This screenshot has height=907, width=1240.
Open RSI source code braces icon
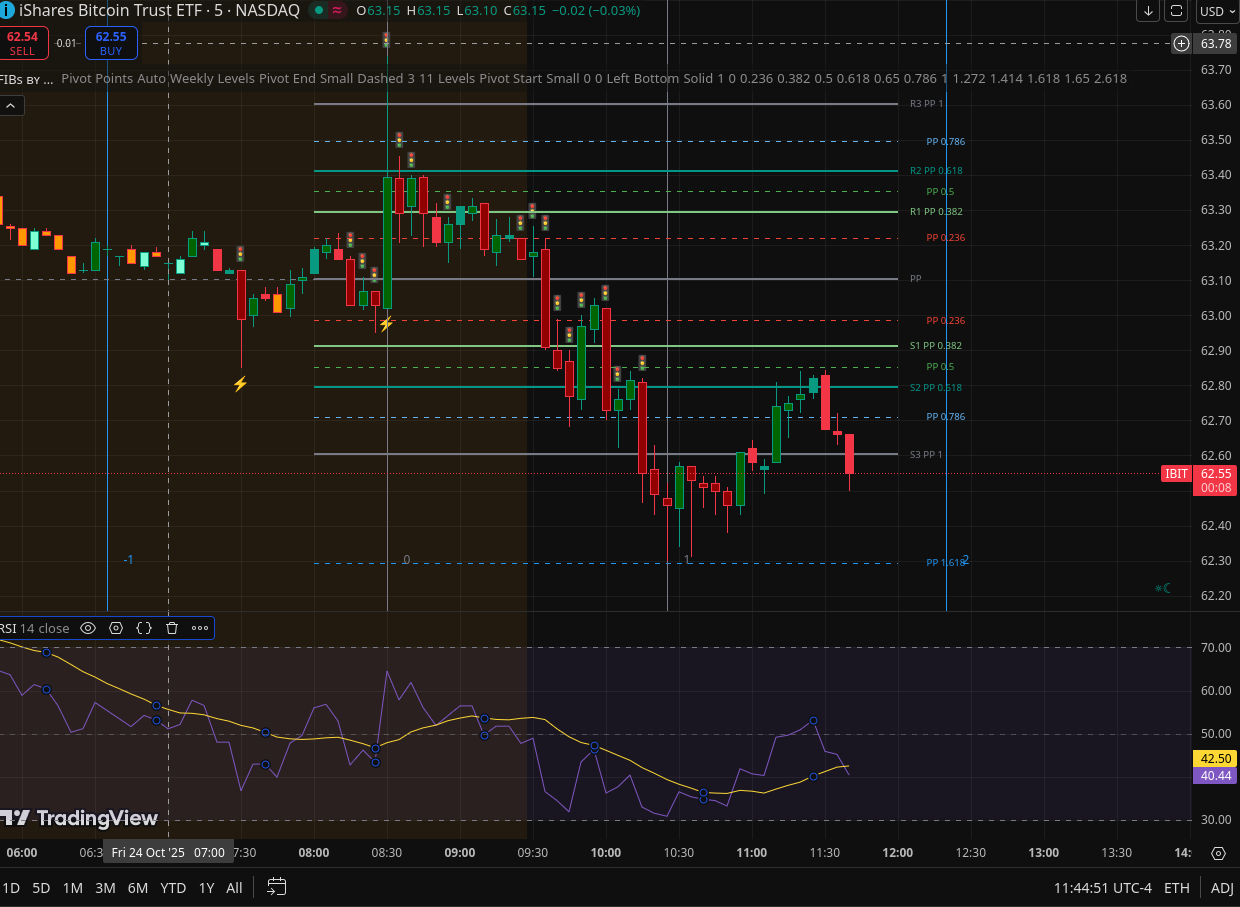pyautogui.click(x=144, y=628)
